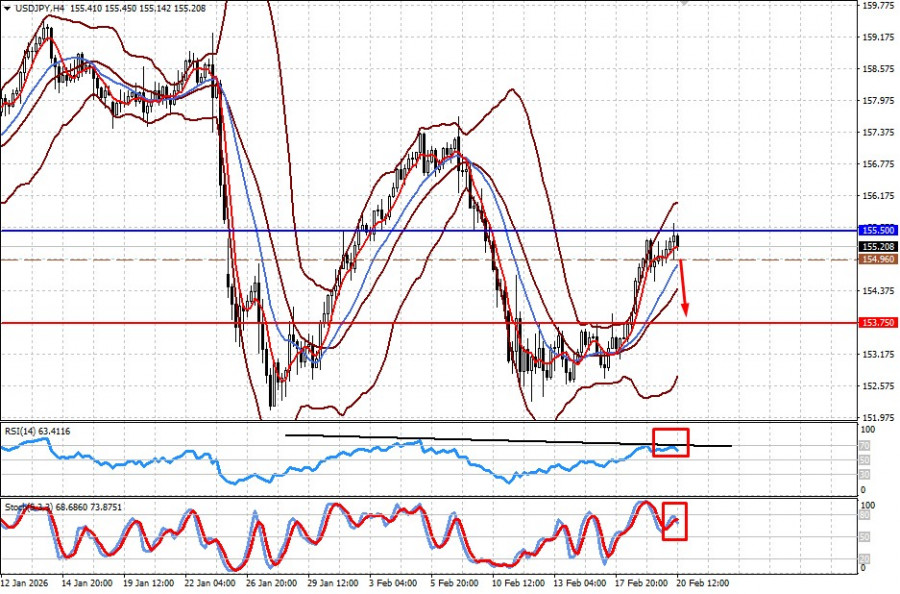This screenshot has width=900, height=594.
Task: Click the 154.960 dashed level price tag
Action: click(x=876, y=259)
